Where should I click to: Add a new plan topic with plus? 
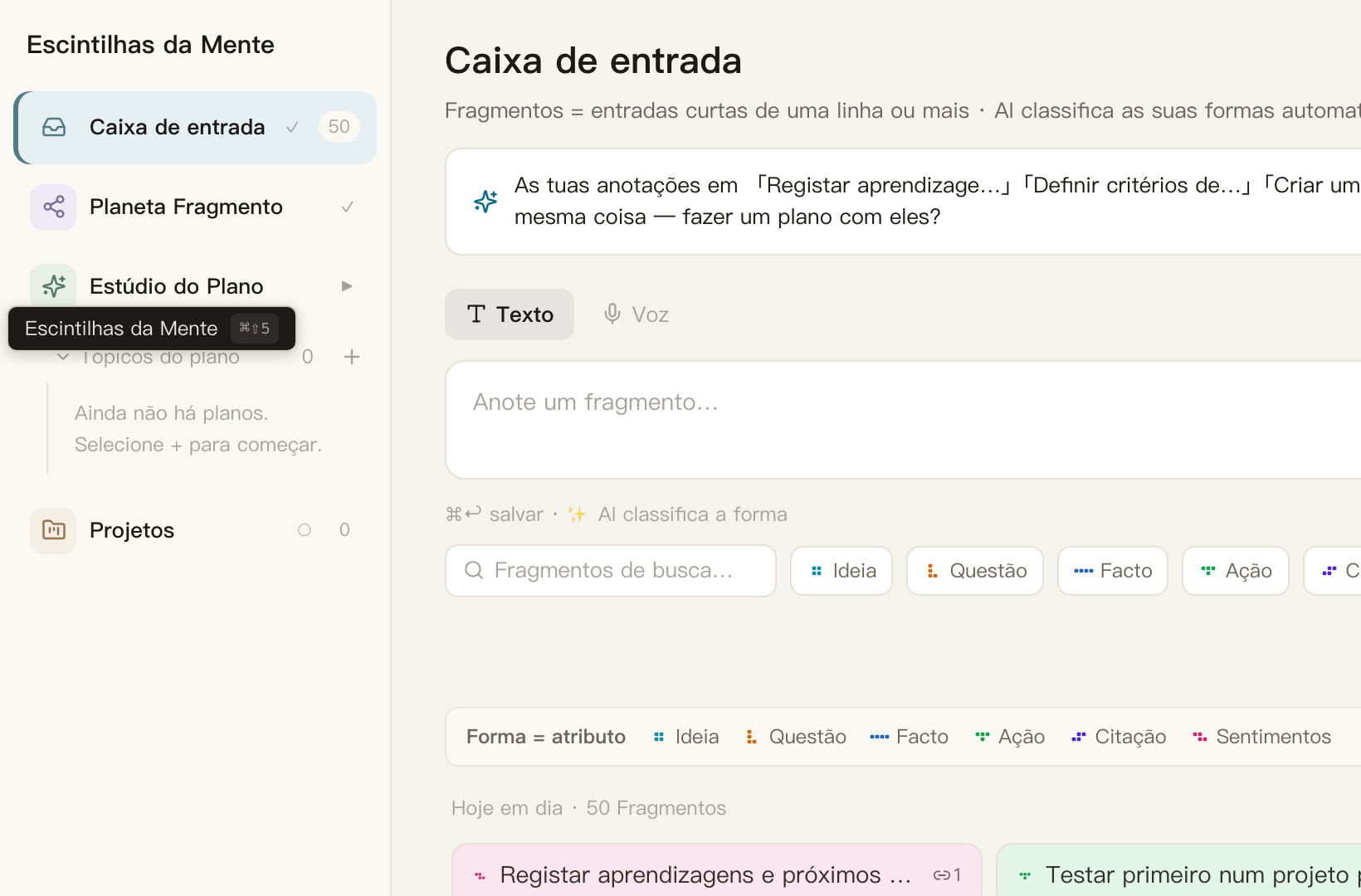point(352,357)
